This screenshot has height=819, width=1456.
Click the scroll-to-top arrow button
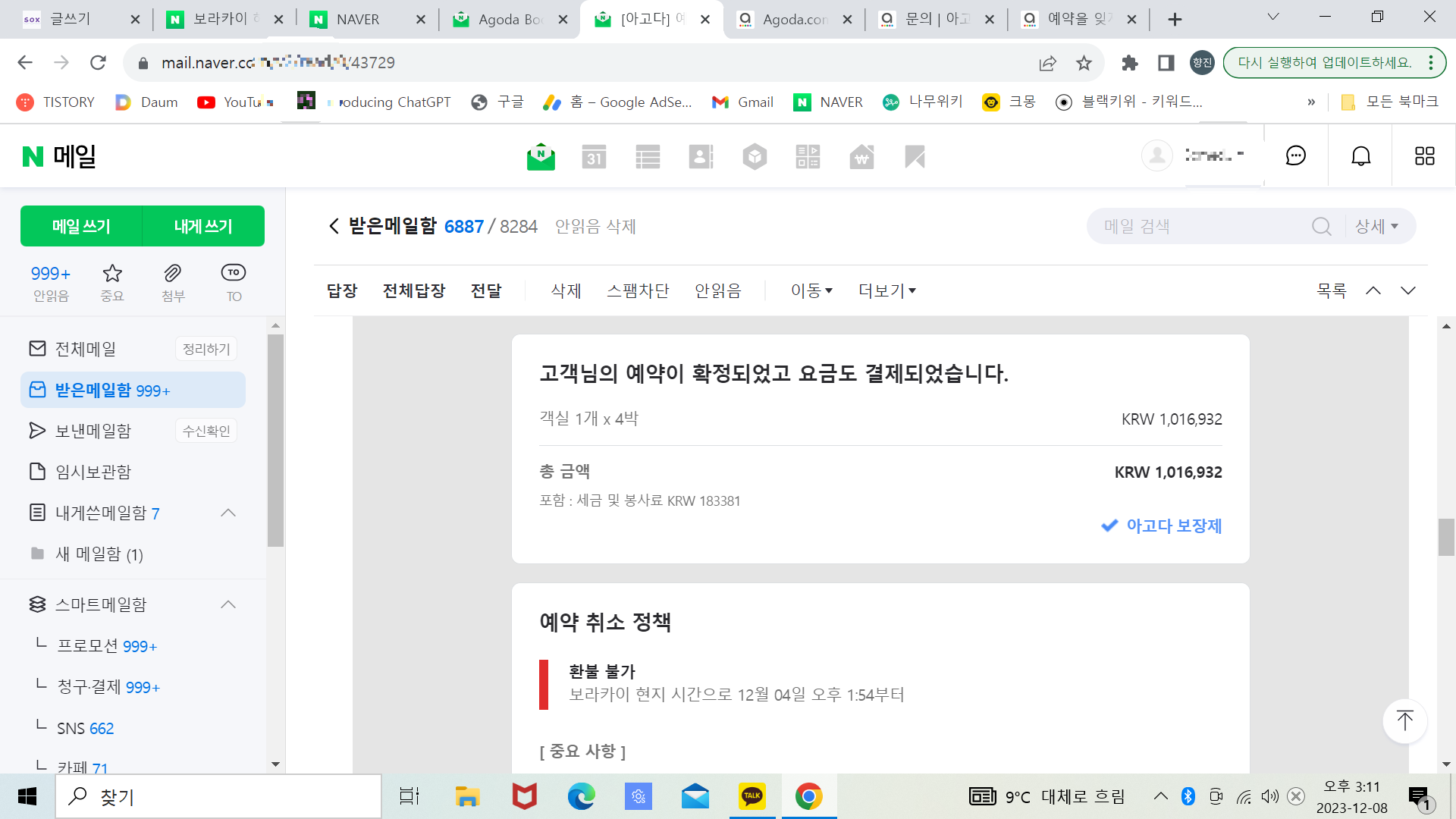pos(1404,720)
